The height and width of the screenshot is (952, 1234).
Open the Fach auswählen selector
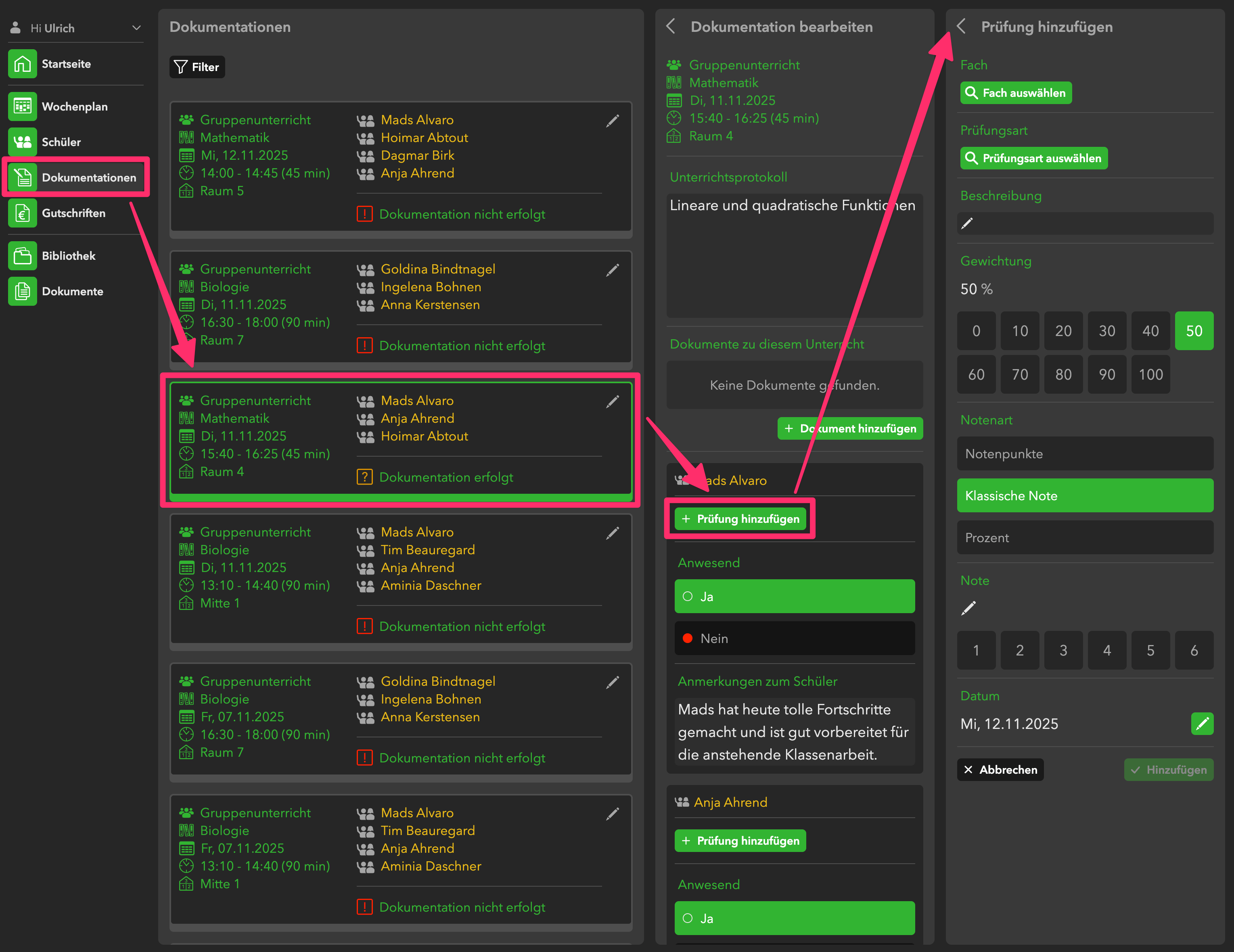point(1015,93)
